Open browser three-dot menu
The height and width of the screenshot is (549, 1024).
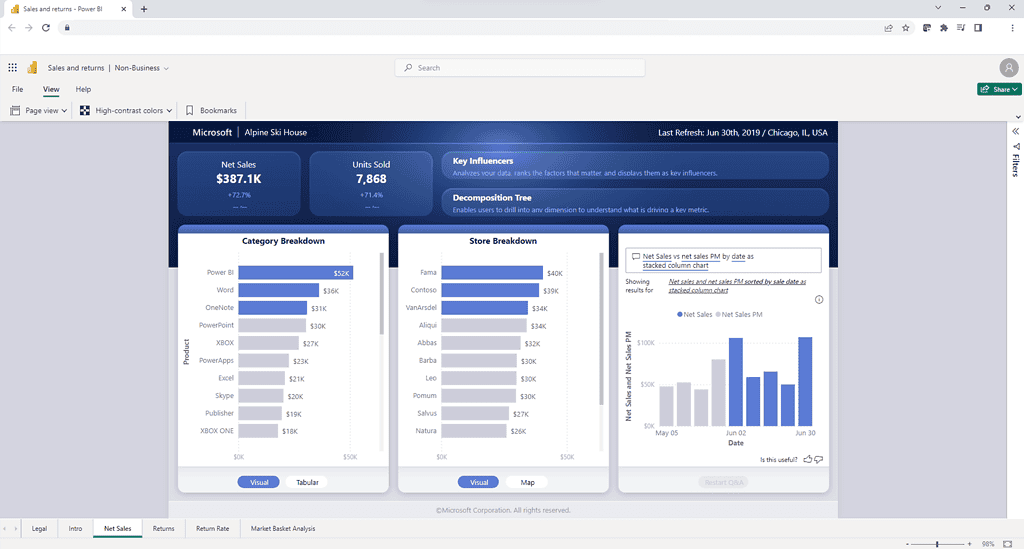[x=1012, y=27]
